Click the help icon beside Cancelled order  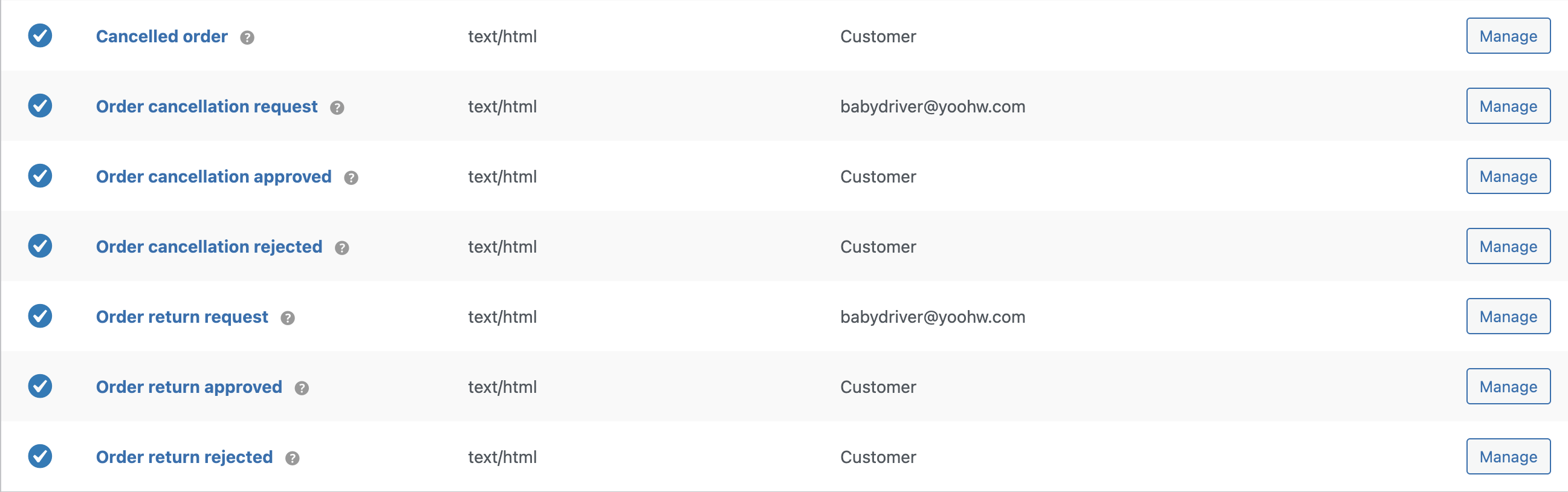click(247, 37)
